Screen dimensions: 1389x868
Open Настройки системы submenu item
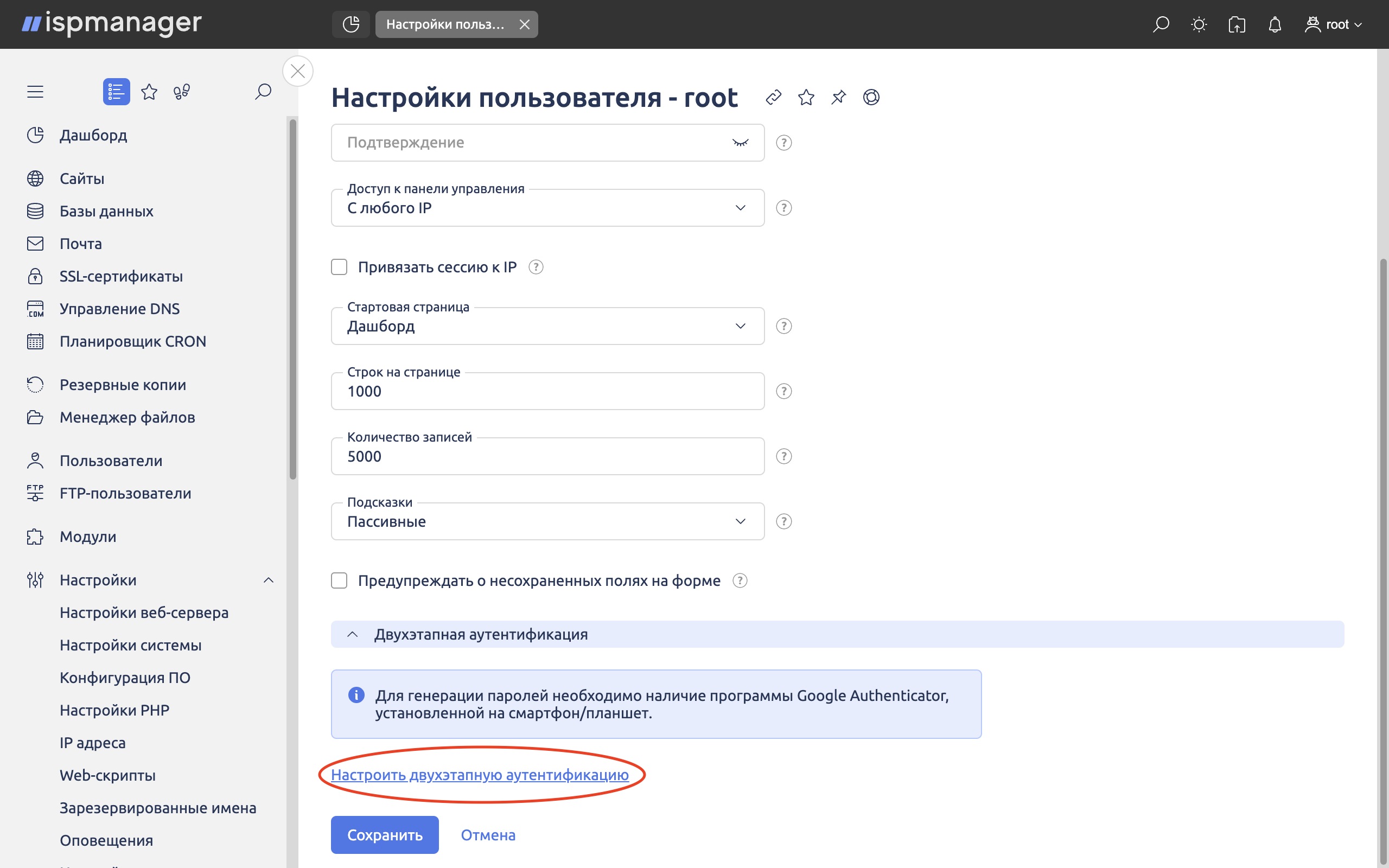click(x=130, y=645)
